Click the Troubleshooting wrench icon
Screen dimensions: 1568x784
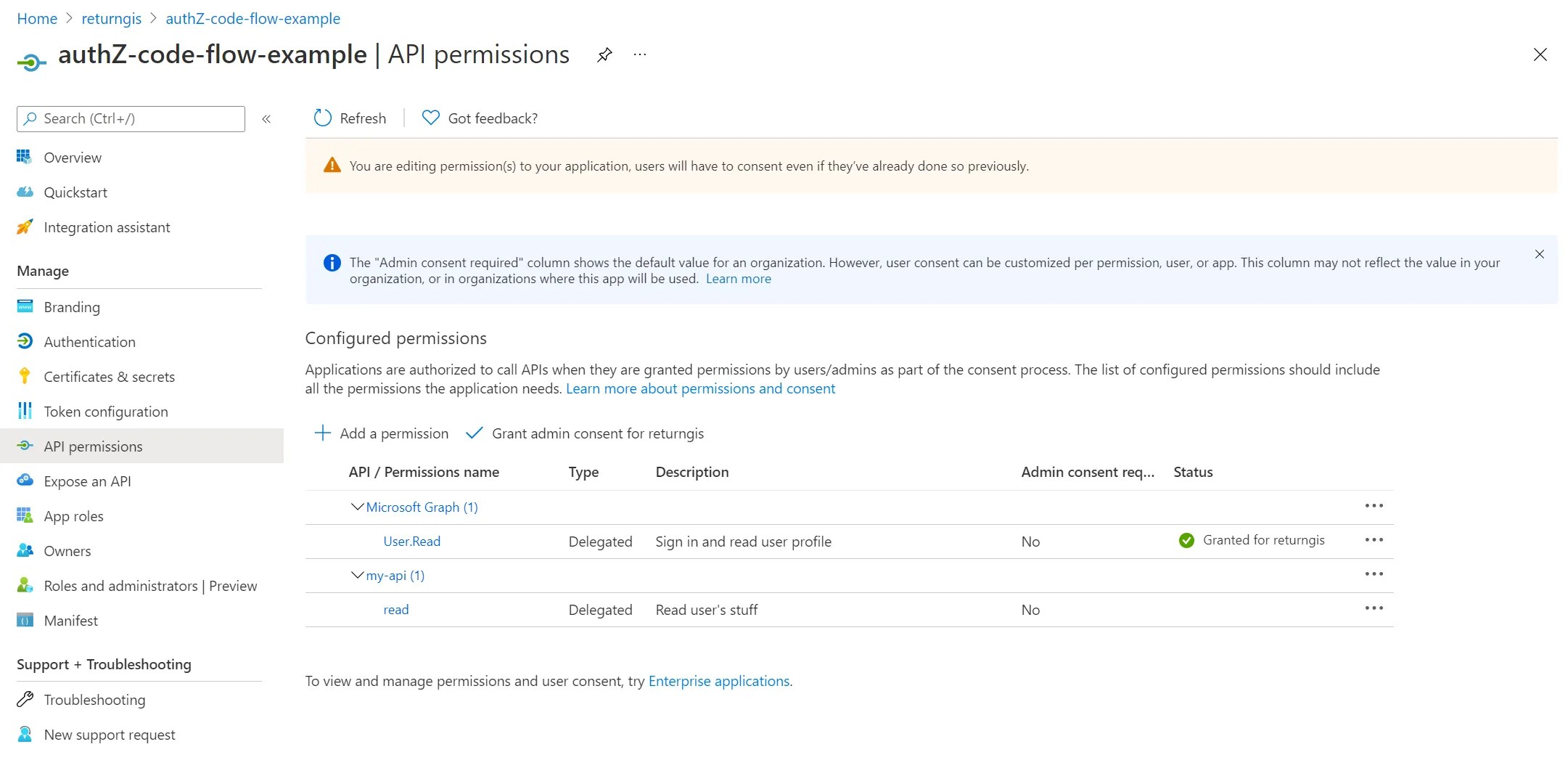(x=25, y=699)
